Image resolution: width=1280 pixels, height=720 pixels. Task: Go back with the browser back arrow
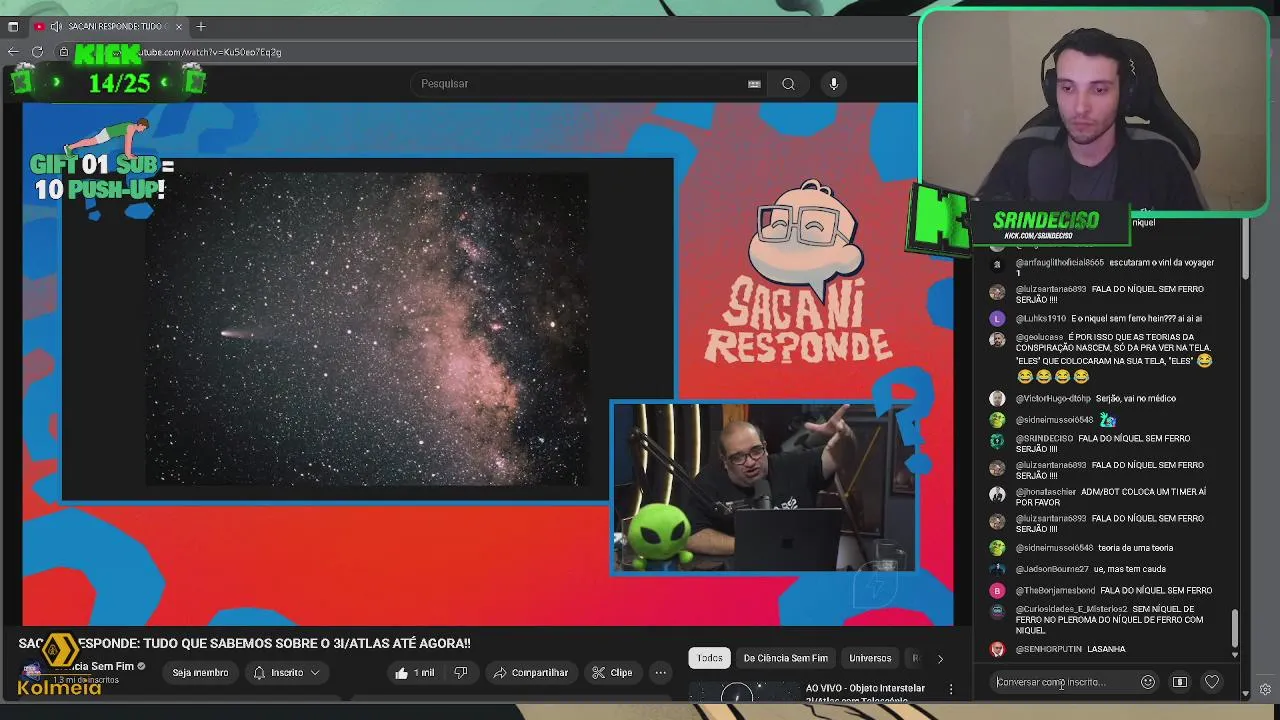(x=13, y=52)
